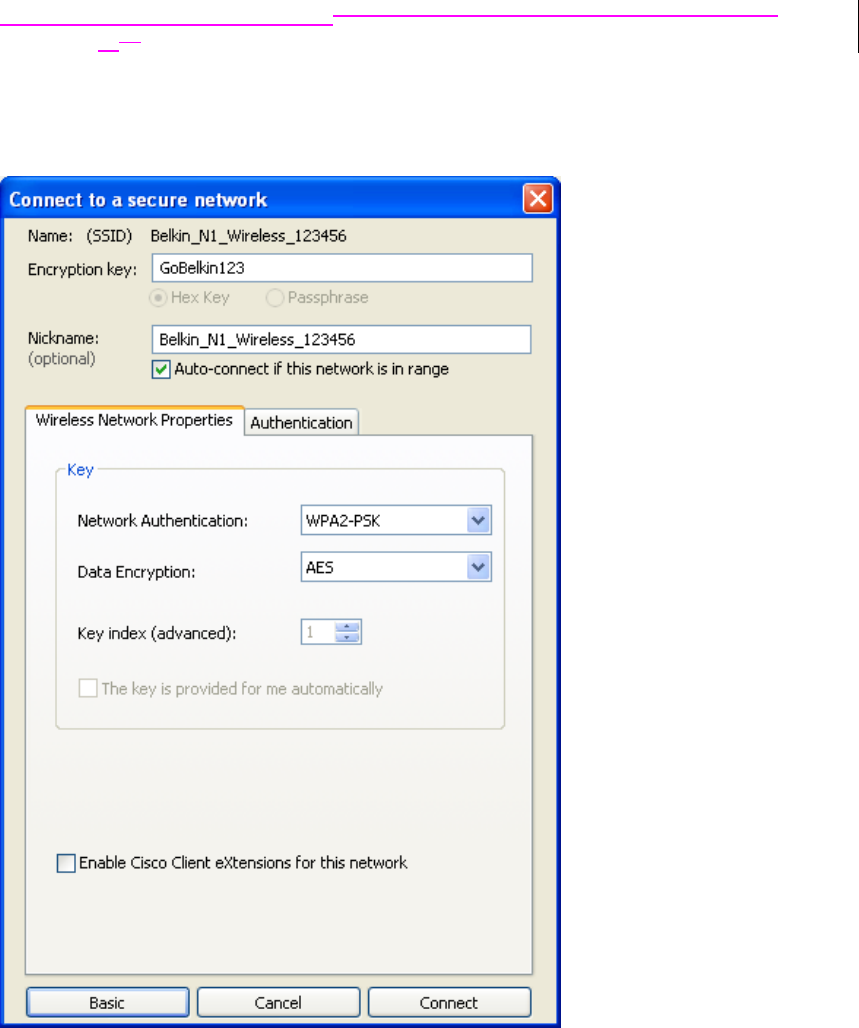Viewport: 859px width, 1028px height.
Task: Click the Nickname input field
Action: pyautogui.click(x=341, y=340)
